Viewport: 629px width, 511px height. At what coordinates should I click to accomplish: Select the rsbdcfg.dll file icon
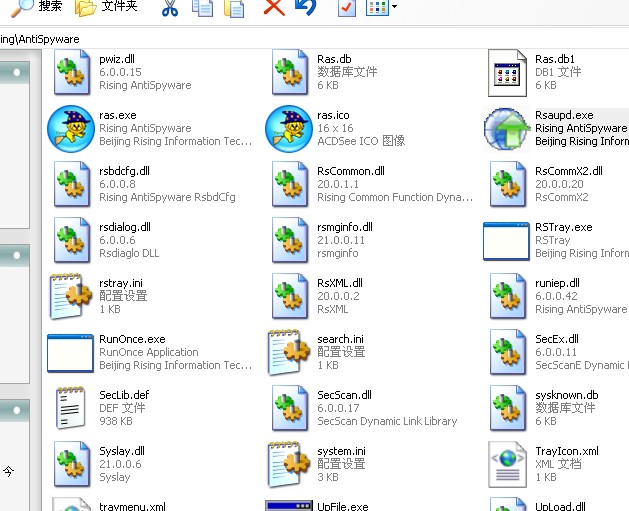coord(71,184)
